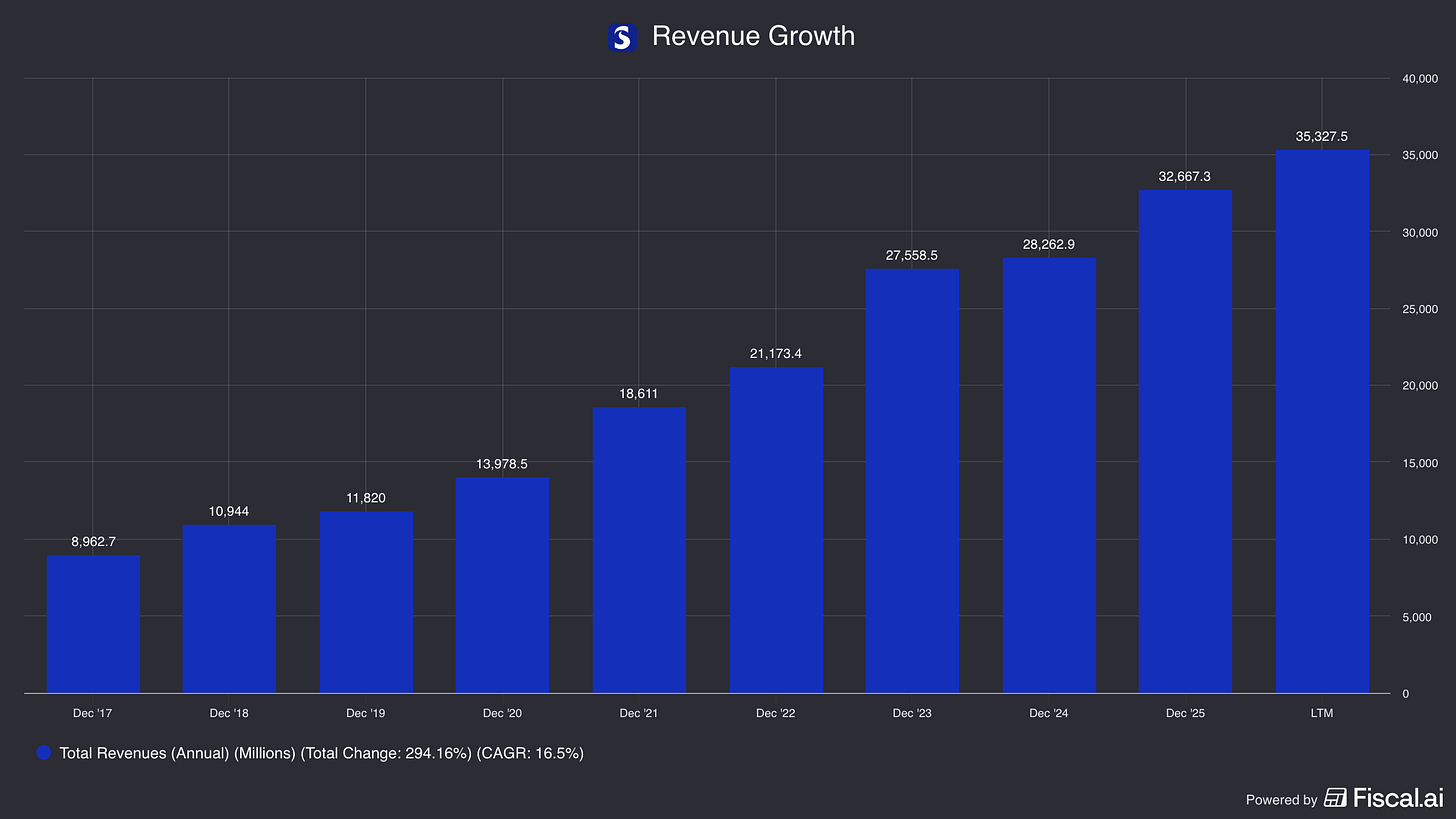Select the Dec '18 bar labeled 10,944

pos(229,609)
